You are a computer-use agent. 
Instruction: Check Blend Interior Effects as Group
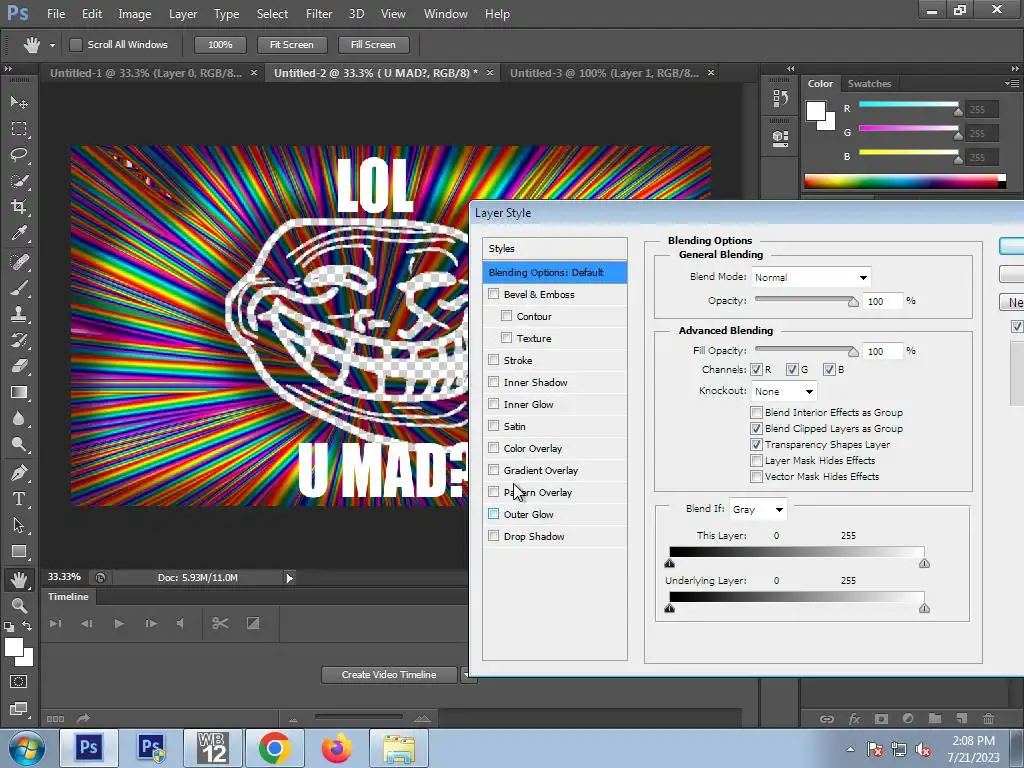click(x=756, y=413)
